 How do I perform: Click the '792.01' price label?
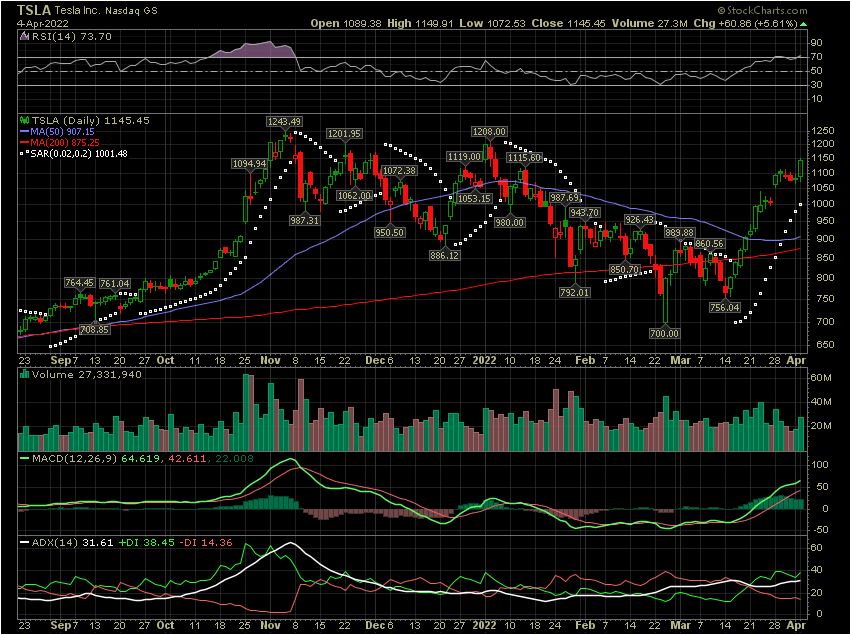(575, 293)
